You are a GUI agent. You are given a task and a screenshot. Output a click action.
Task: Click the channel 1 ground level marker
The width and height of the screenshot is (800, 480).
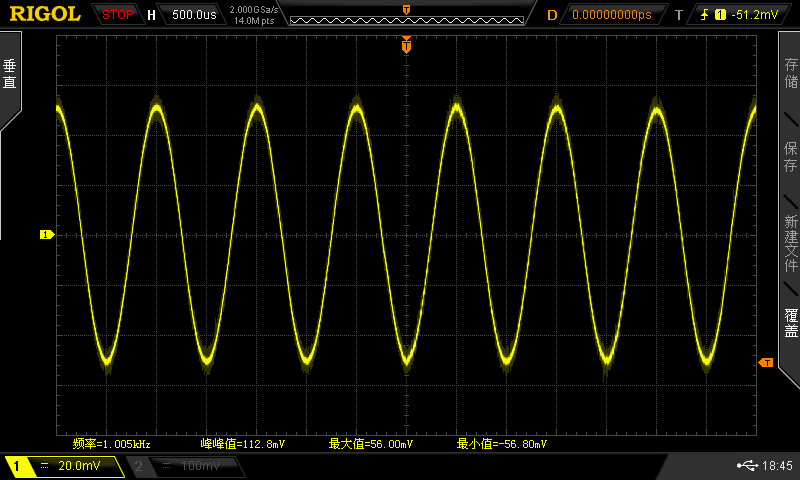tap(47, 235)
